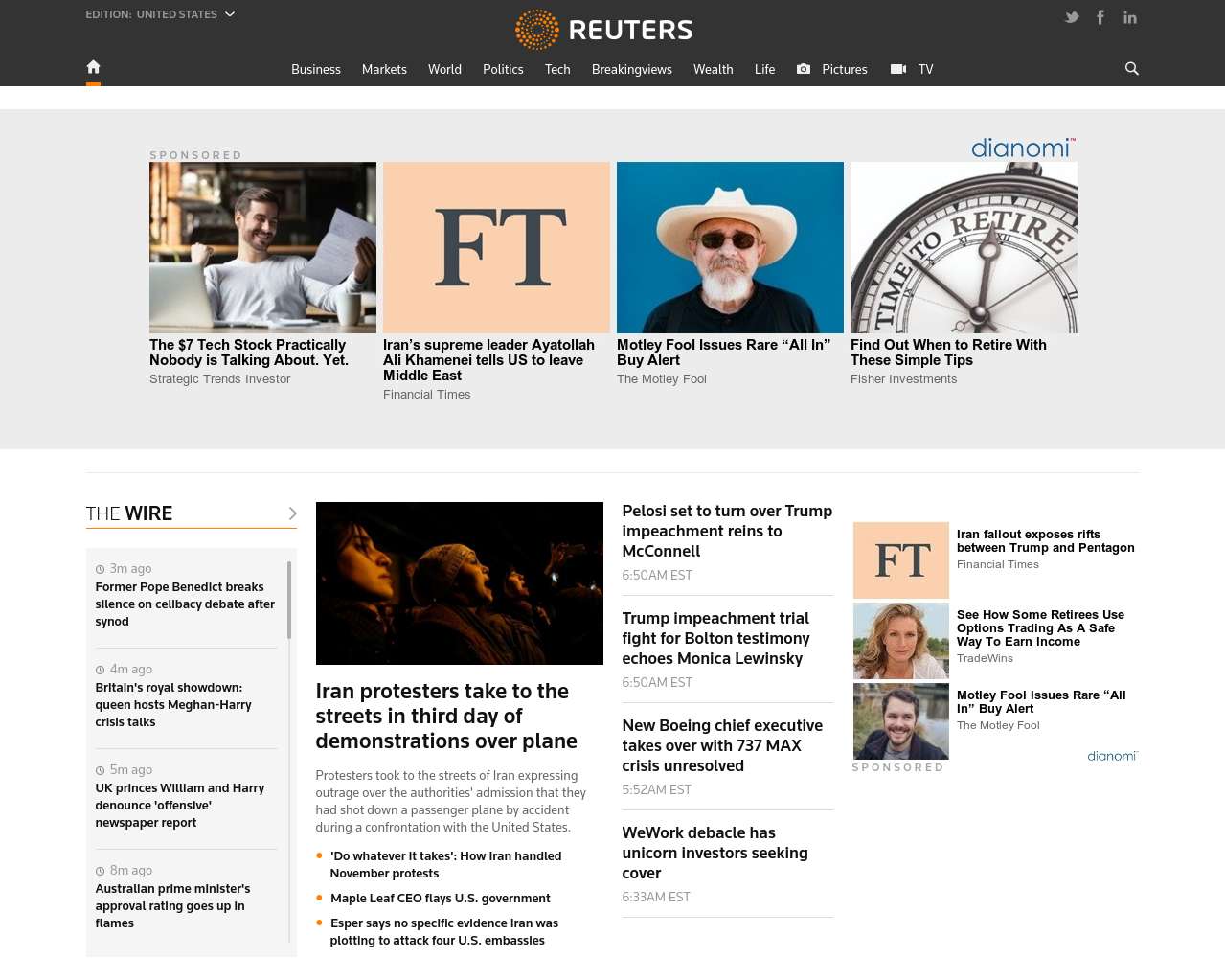Click the blonde woman TradeWins thumbnail
The width and height of the screenshot is (1225, 980).
pos(901,641)
